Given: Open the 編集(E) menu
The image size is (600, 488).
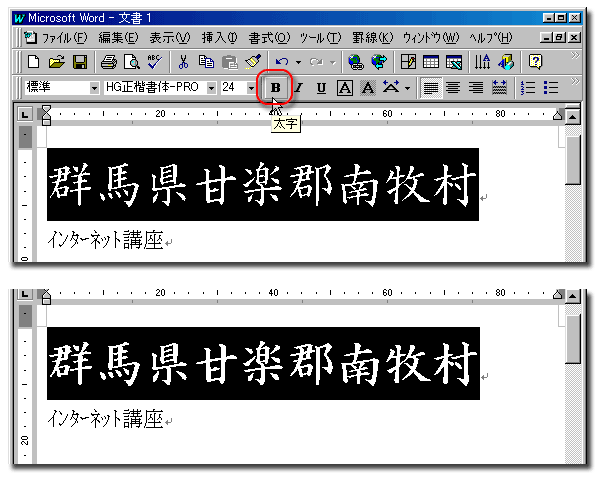Looking at the screenshot, I should (118, 38).
